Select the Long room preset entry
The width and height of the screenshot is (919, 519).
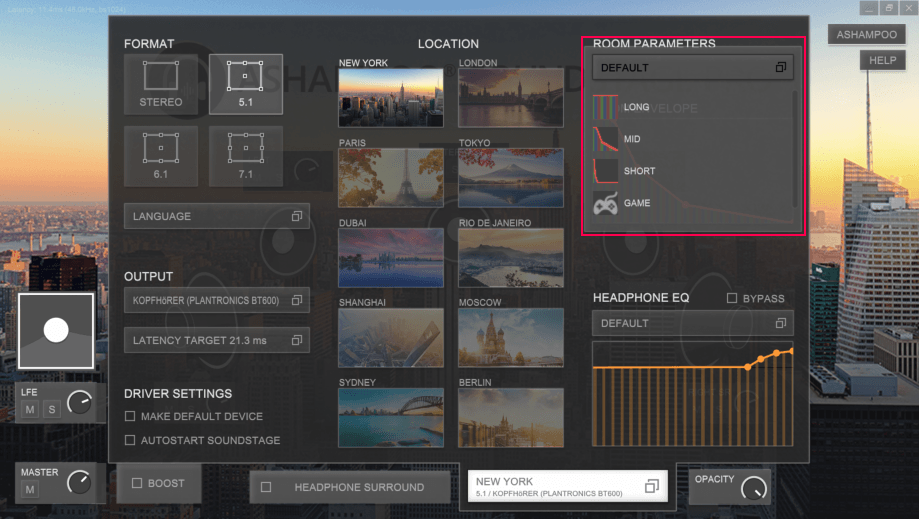[692, 107]
